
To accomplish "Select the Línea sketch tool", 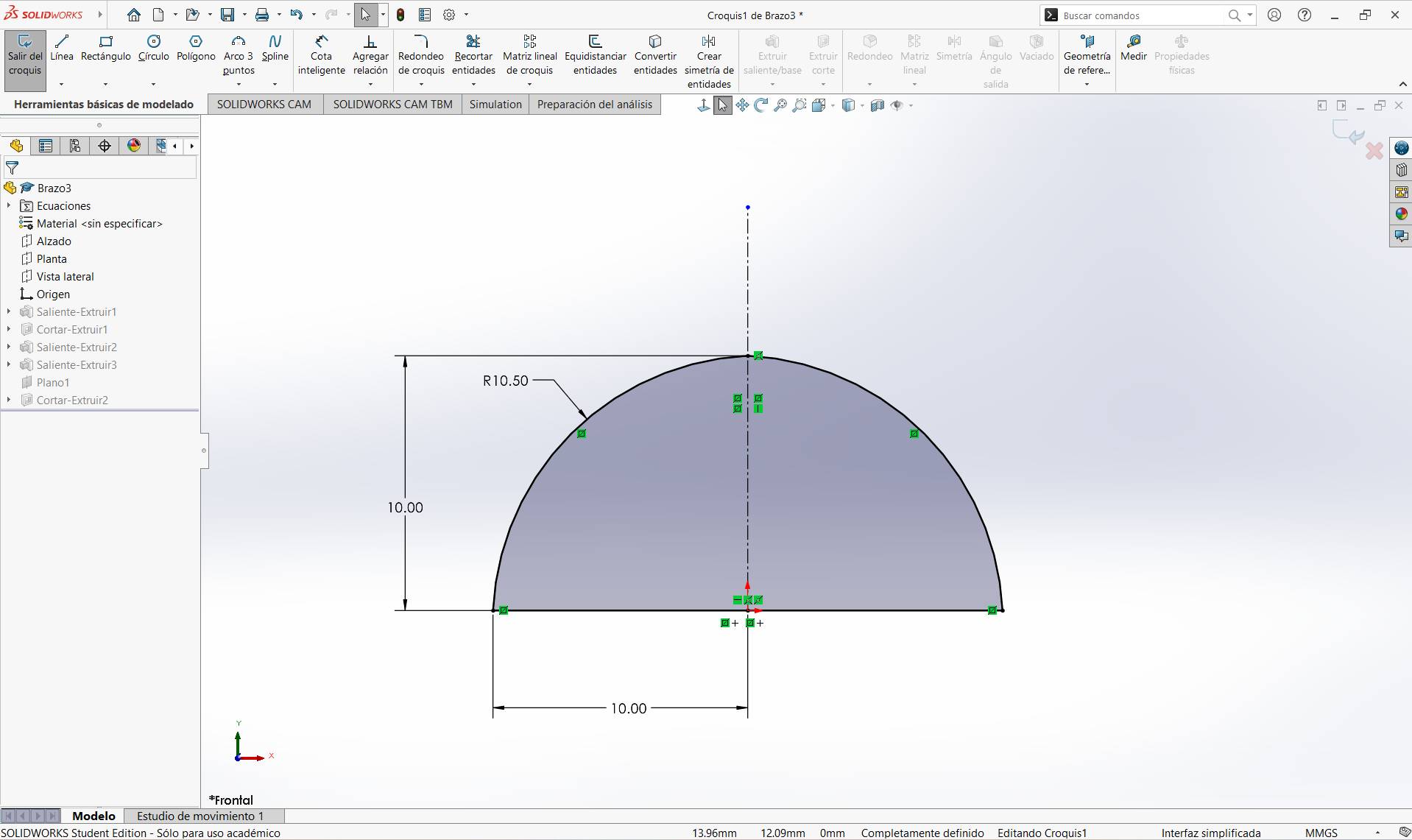I will click(62, 48).
